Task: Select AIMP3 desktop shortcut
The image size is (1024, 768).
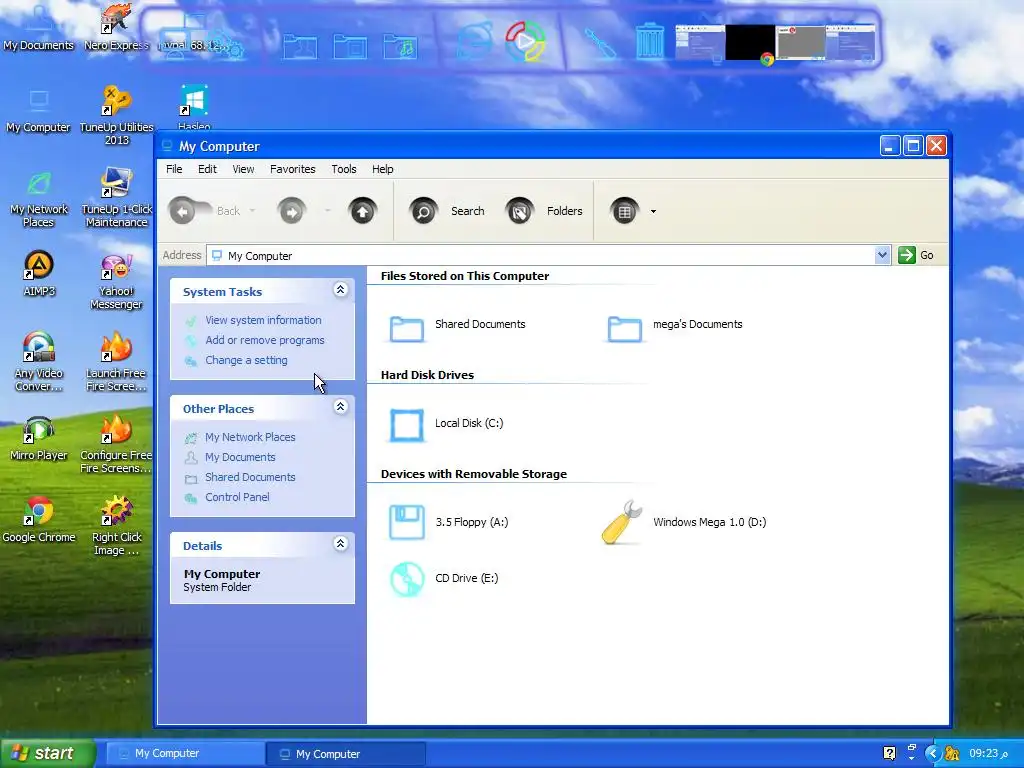Action: (39, 274)
